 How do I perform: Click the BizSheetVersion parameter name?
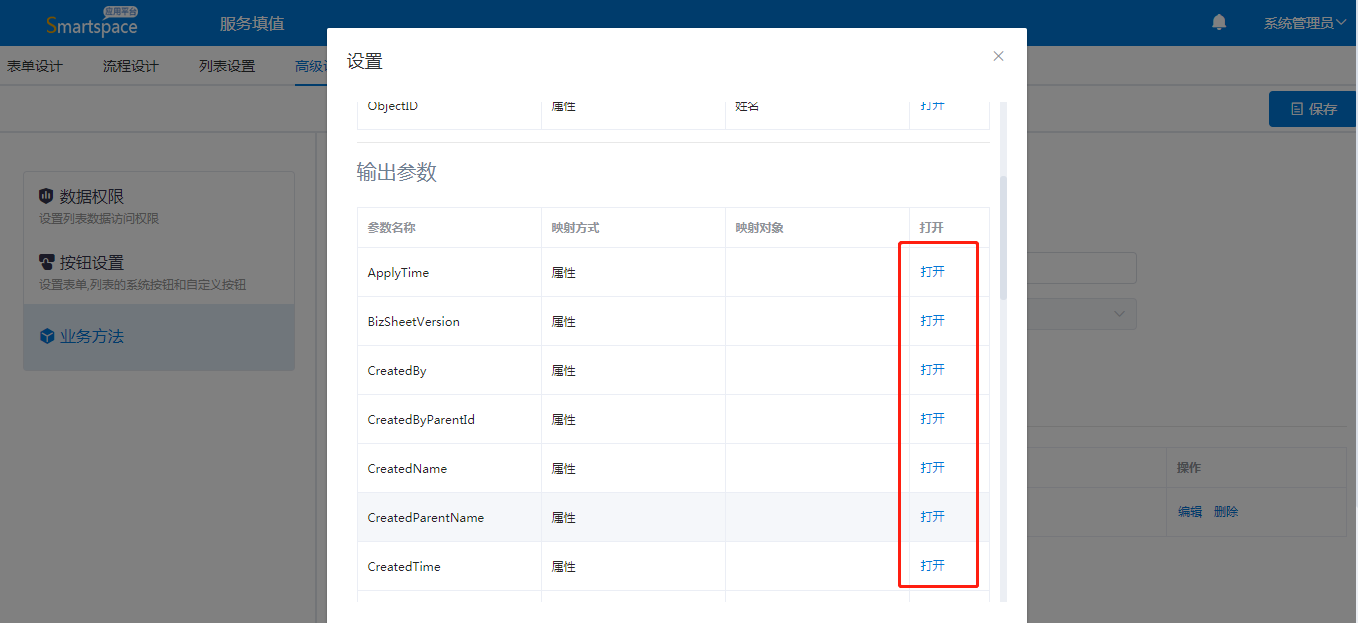(x=414, y=322)
